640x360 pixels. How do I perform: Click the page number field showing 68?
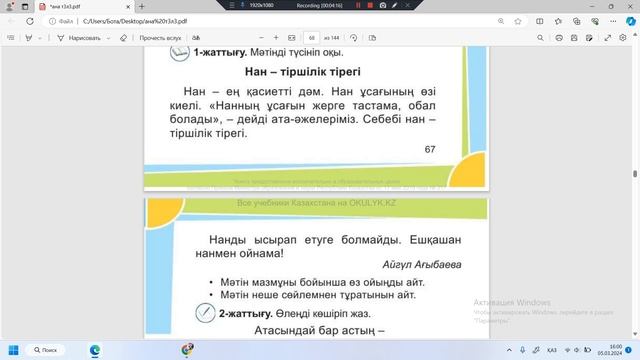[x=311, y=38]
